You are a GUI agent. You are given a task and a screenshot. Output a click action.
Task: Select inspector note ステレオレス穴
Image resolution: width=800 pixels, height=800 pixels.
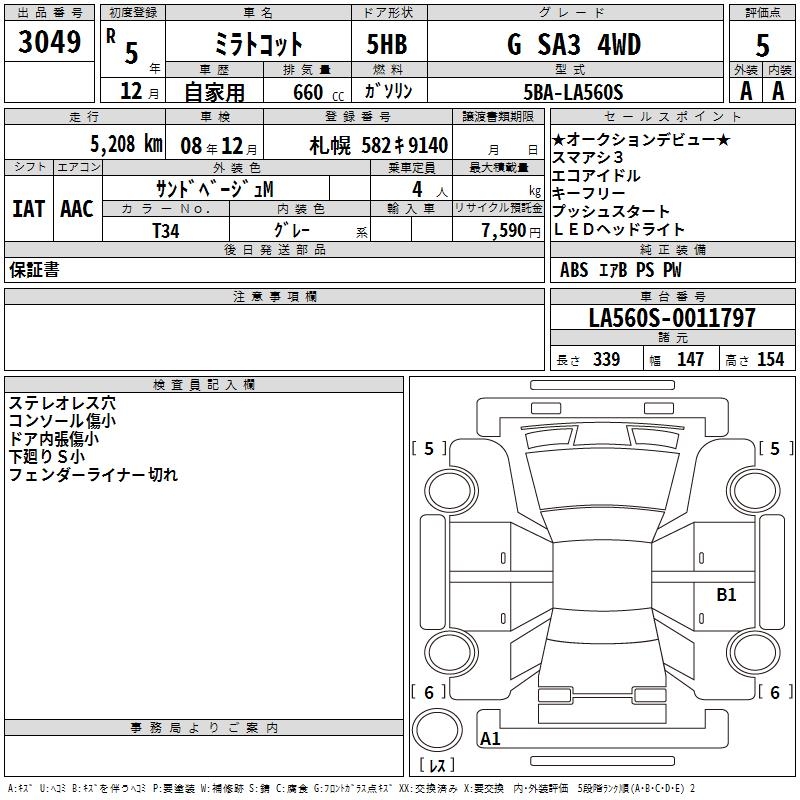(x=62, y=403)
